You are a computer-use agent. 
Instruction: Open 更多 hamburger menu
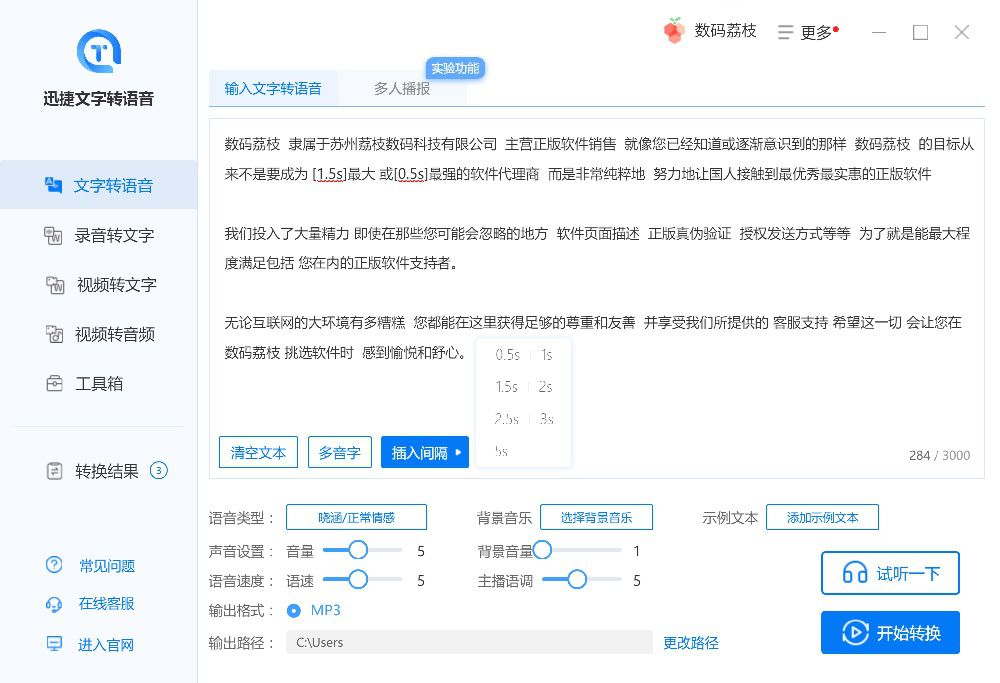pos(785,32)
